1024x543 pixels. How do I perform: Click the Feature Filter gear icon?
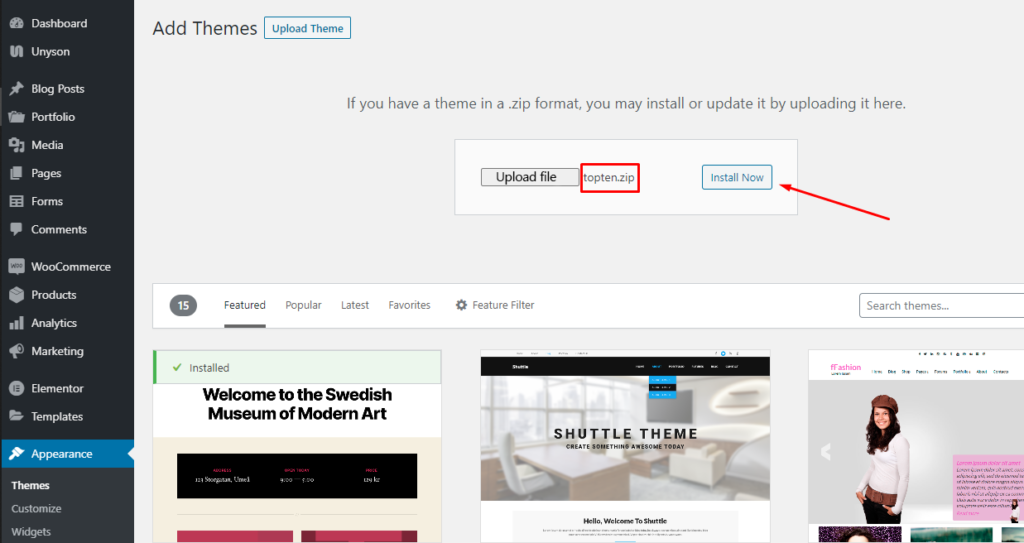461,305
